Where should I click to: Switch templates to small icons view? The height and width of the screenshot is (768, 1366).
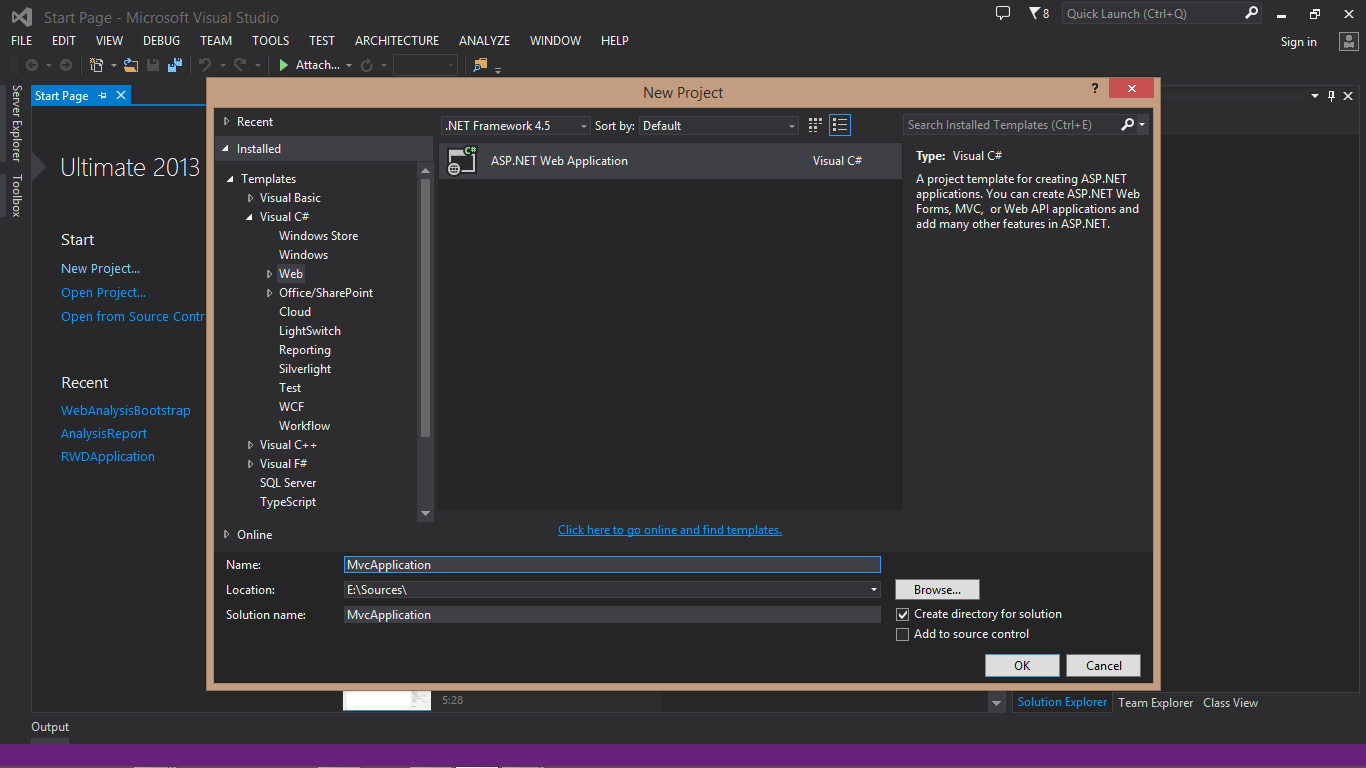coord(815,125)
